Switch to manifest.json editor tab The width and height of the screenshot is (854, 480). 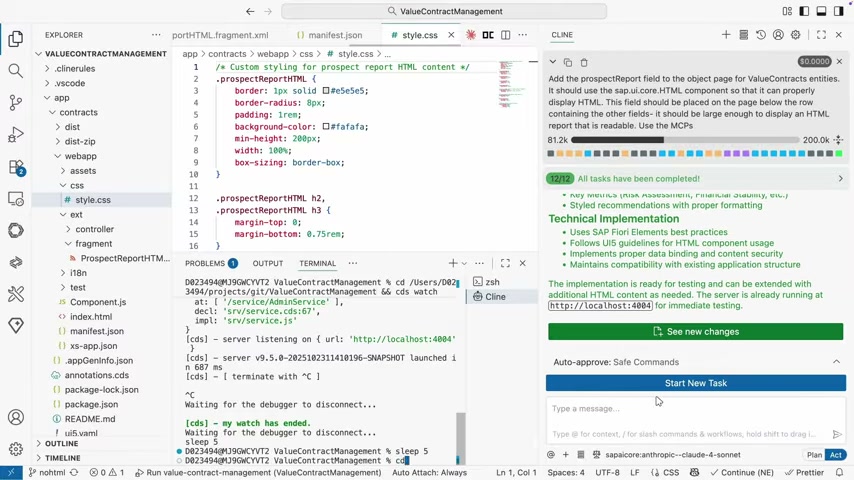(329, 35)
